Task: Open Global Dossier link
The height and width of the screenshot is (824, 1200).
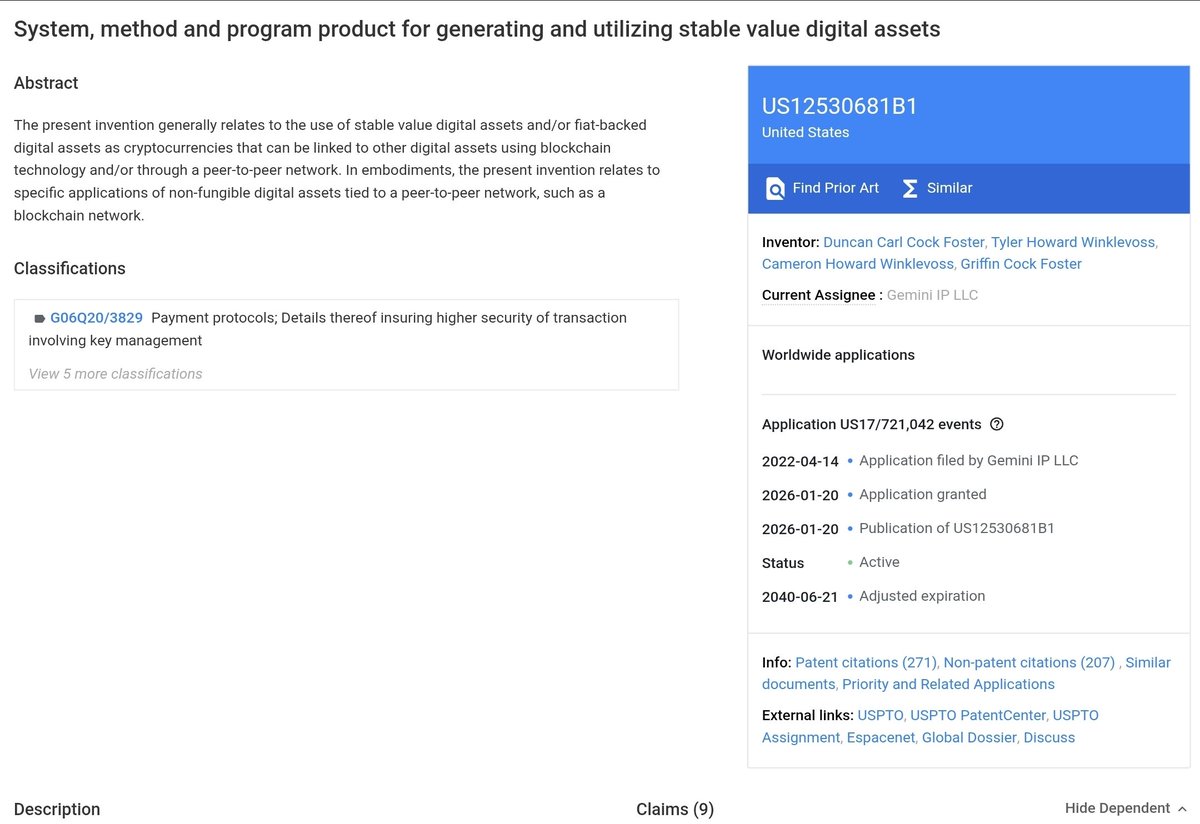Action: 969,737
